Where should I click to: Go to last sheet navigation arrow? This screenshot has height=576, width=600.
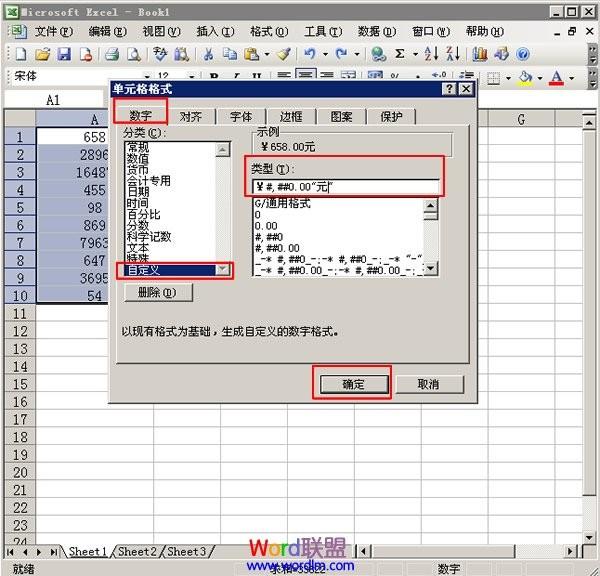pyautogui.click(x=53, y=552)
